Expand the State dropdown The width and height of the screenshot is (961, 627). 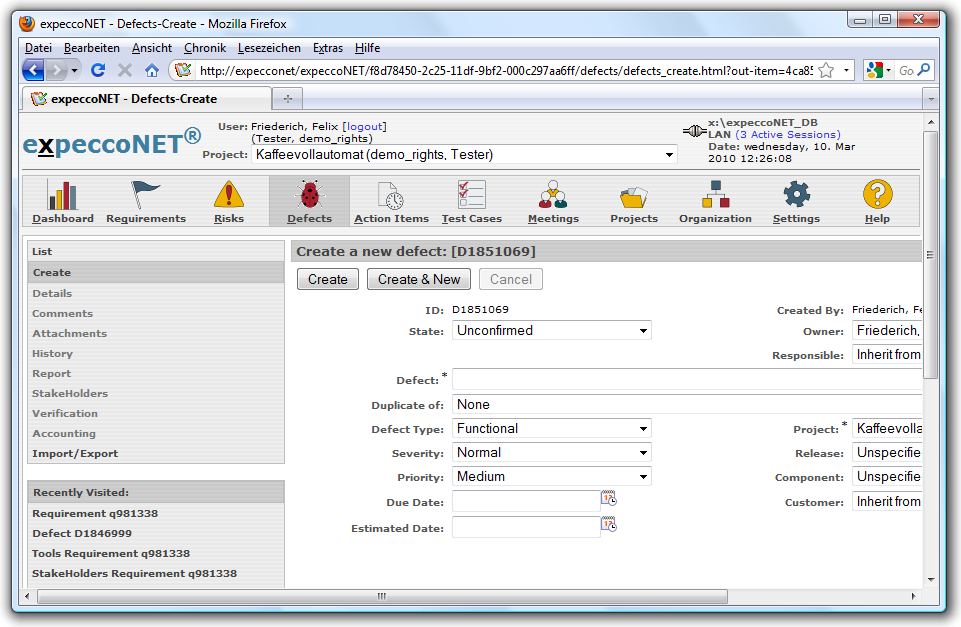pyautogui.click(x=552, y=331)
